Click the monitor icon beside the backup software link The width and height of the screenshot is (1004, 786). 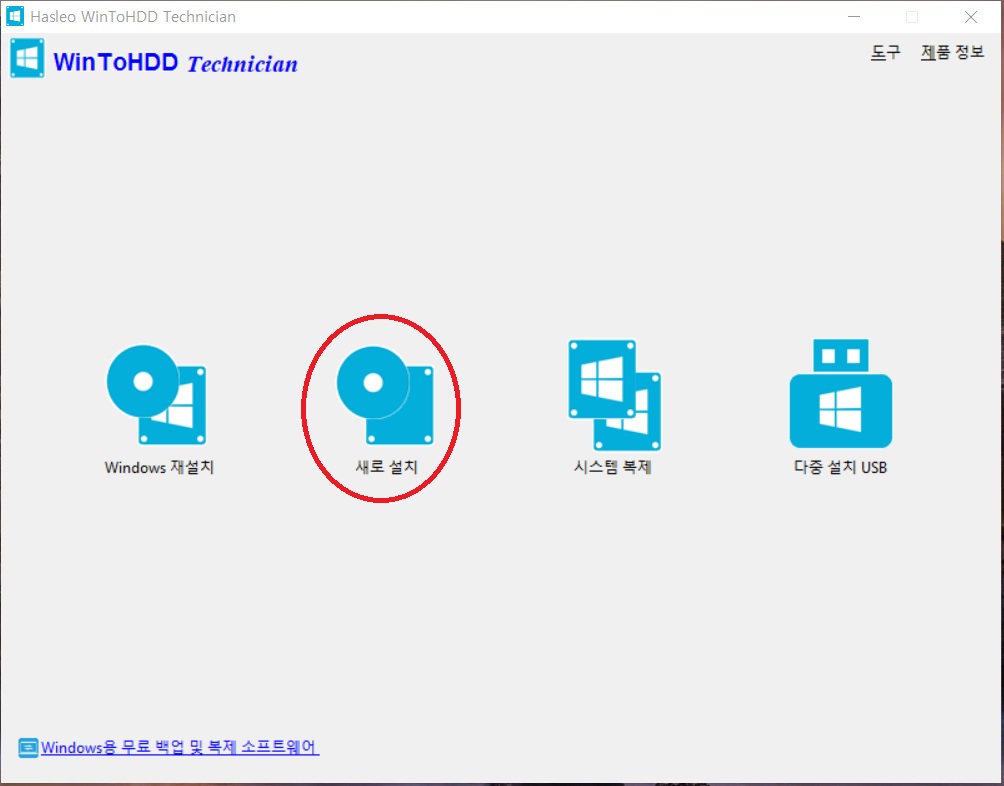28,748
